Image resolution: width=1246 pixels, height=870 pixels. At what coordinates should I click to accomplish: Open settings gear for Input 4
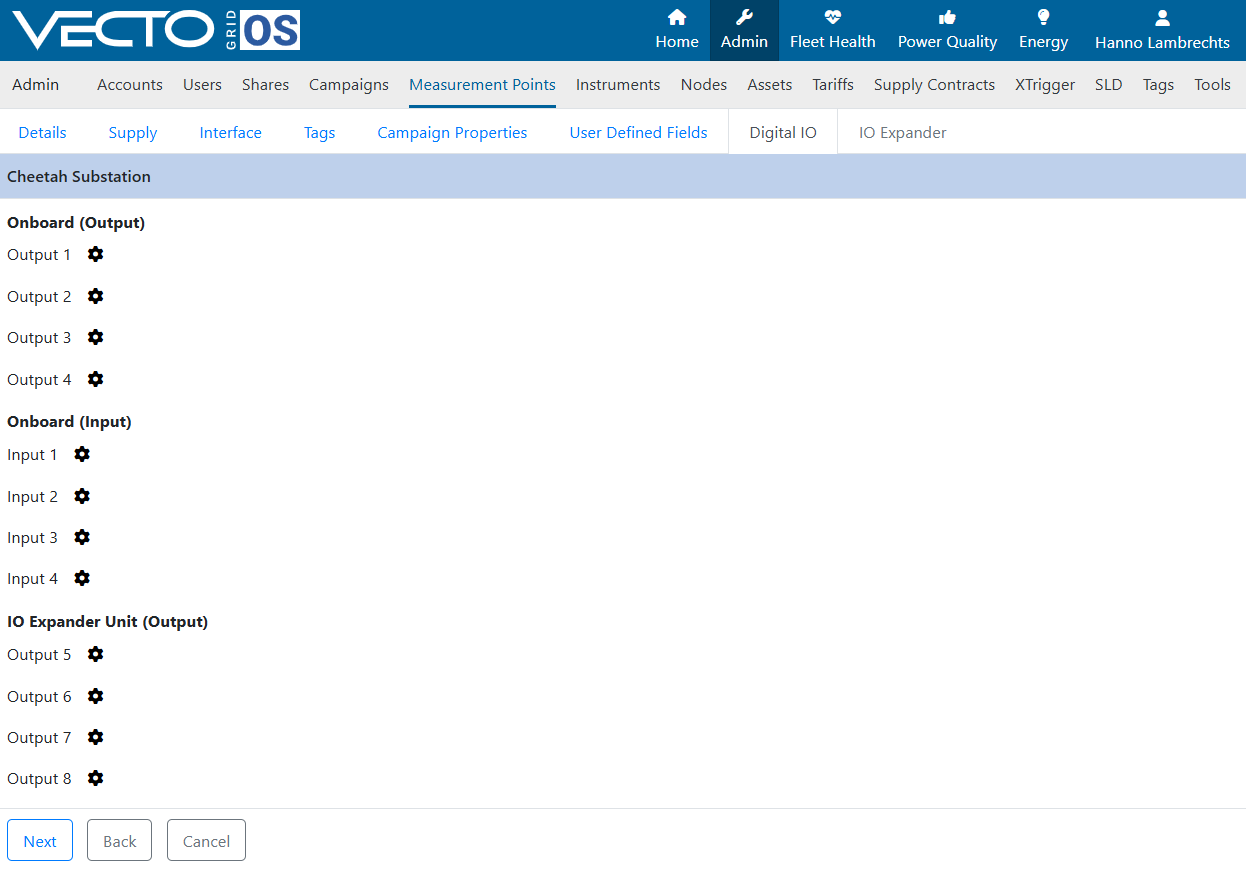click(x=82, y=578)
